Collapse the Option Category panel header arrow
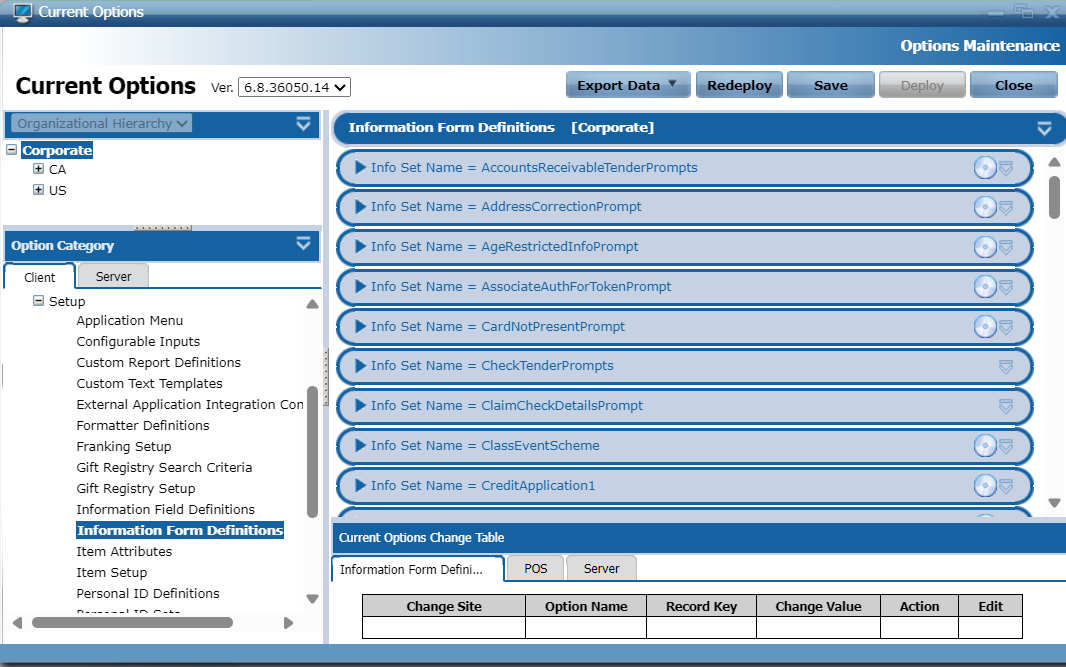The image size is (1066, 667). (x=304, y=244)
